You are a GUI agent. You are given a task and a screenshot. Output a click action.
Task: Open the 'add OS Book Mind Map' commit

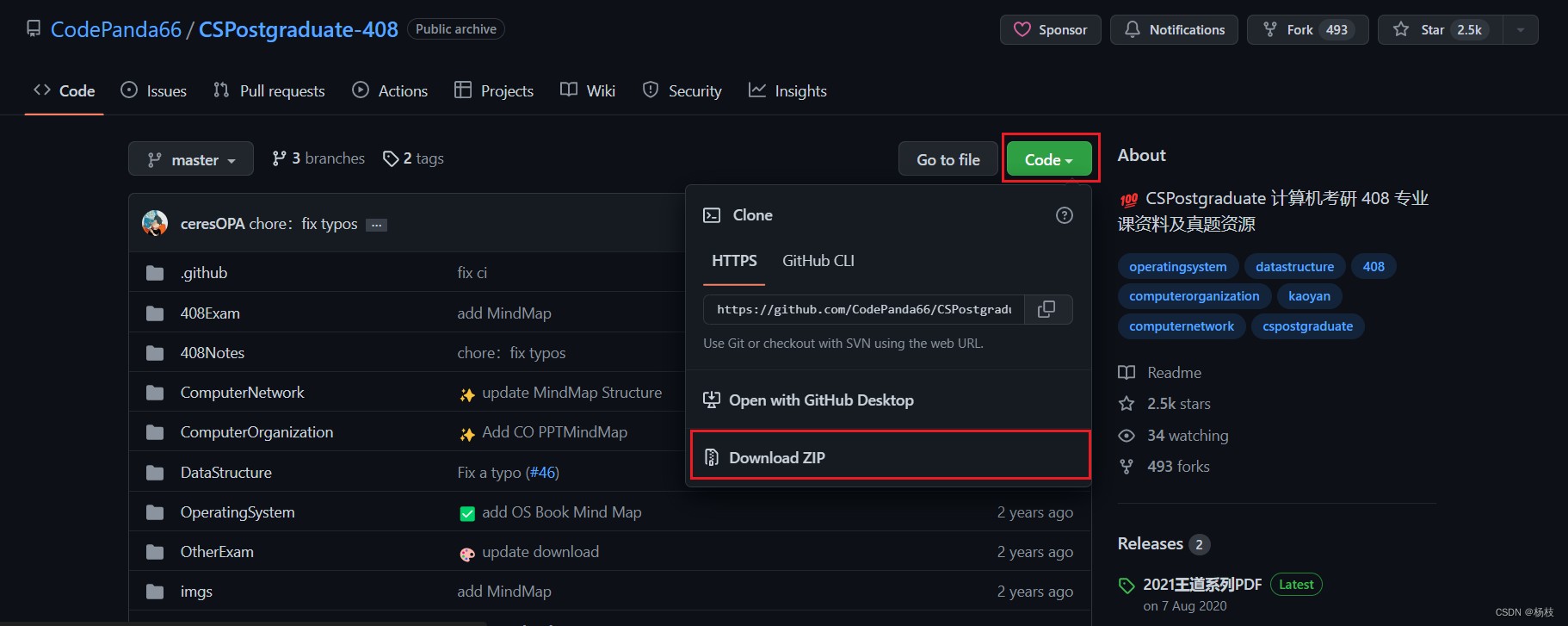click(x=562, y=512)
